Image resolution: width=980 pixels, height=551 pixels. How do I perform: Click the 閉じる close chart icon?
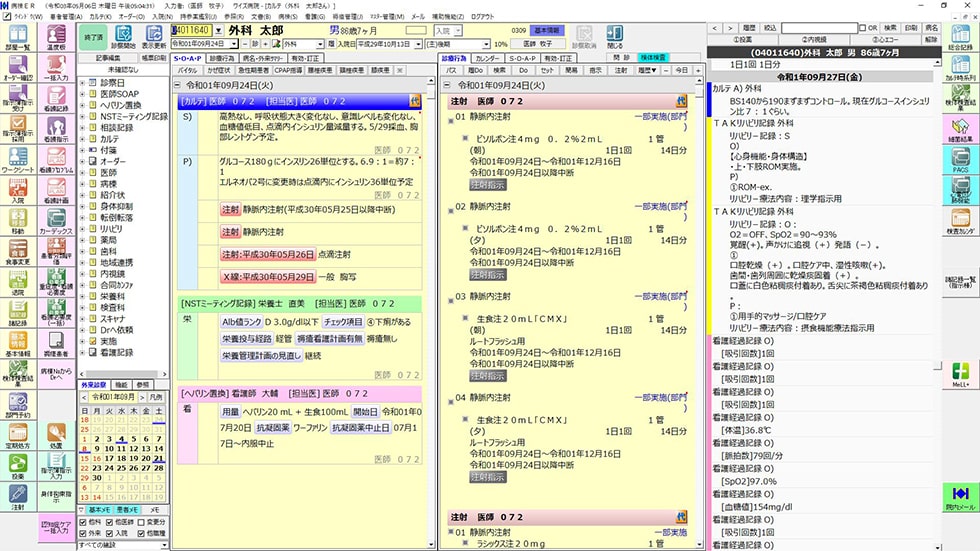[614, 37]
